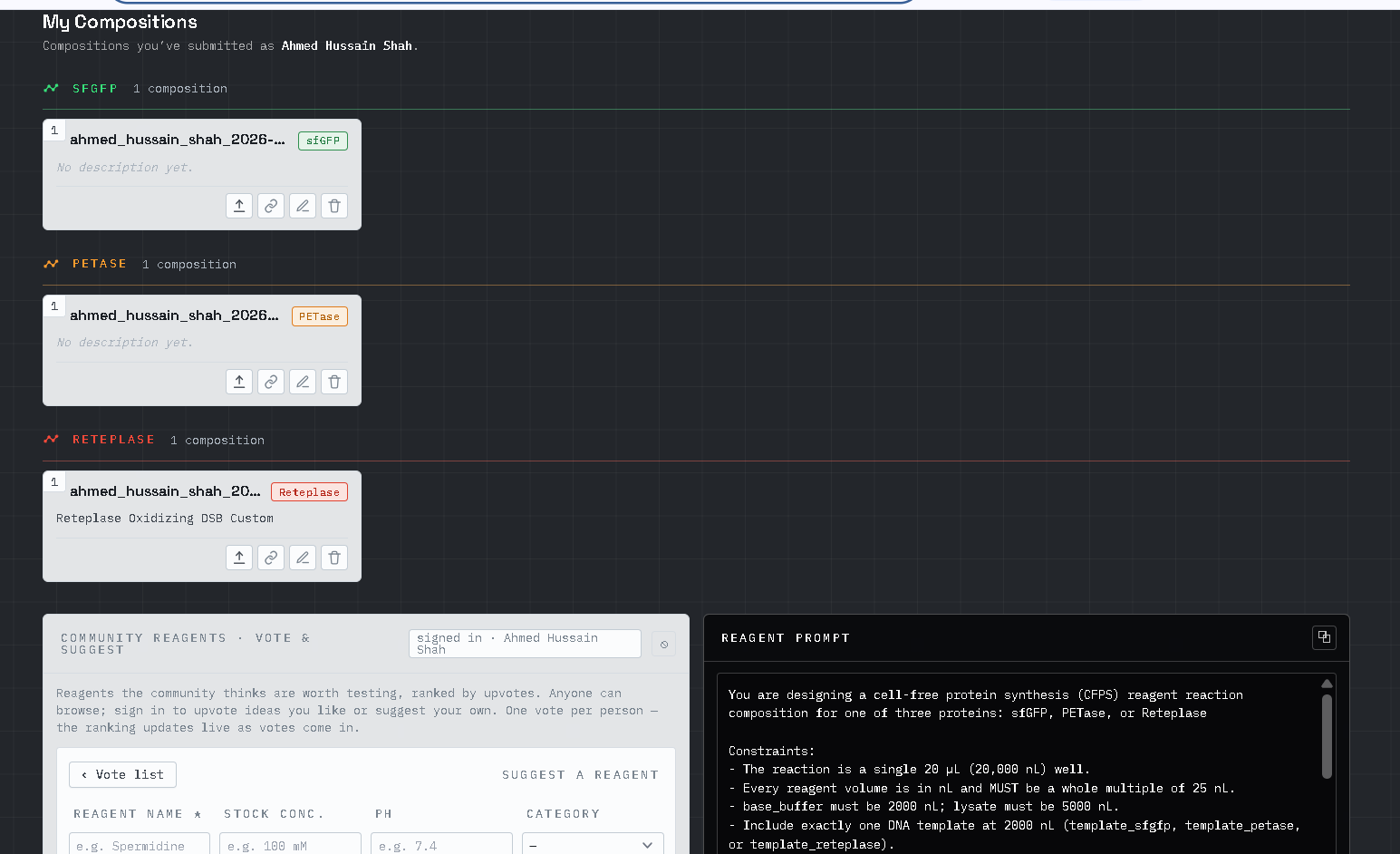This screenshot has height=854, width=1400.
Task: Copy link for the sfGFP composition
Action: pyautogui.click(x=271, y=206)
